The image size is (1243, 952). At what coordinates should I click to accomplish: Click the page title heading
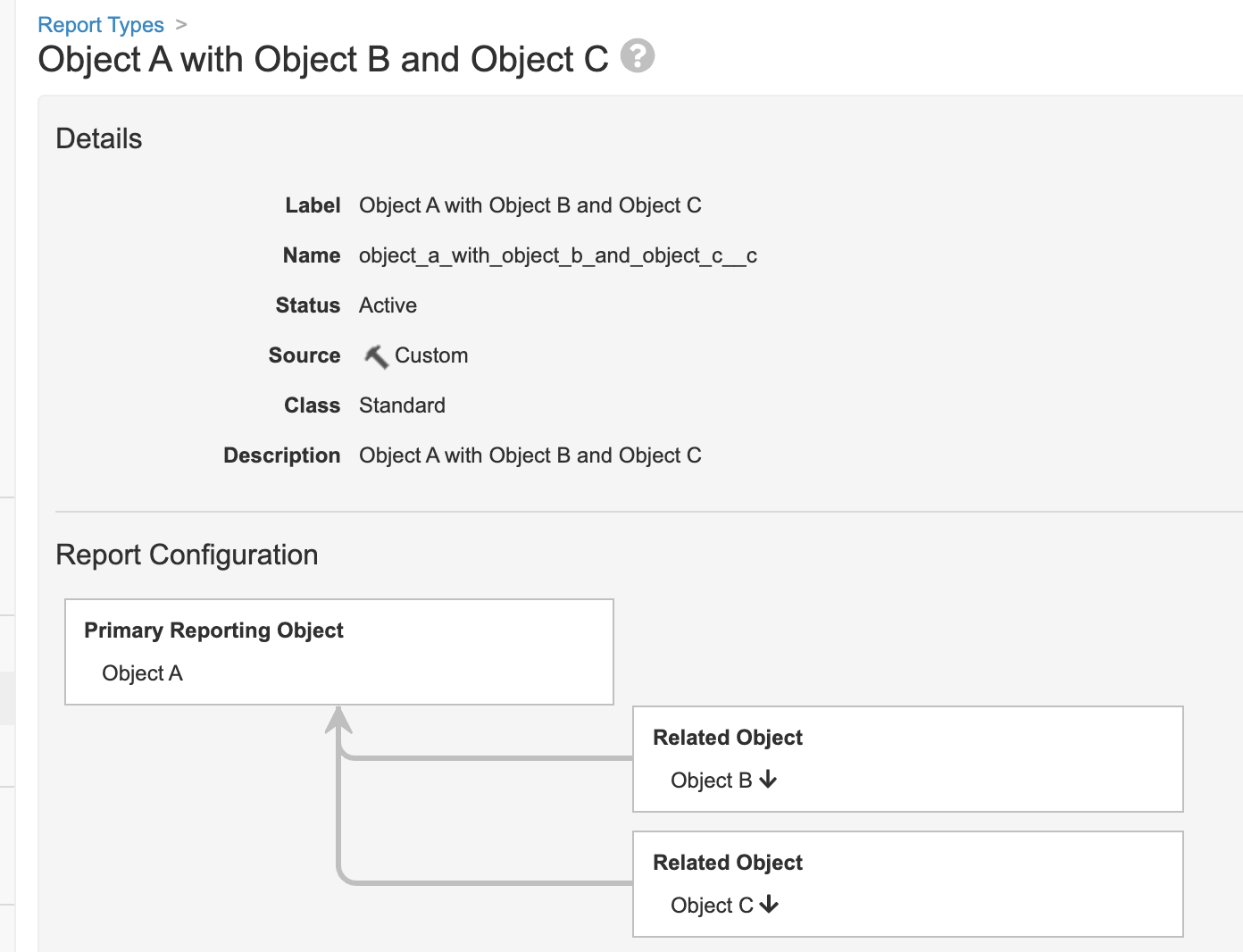click(323, 60)
